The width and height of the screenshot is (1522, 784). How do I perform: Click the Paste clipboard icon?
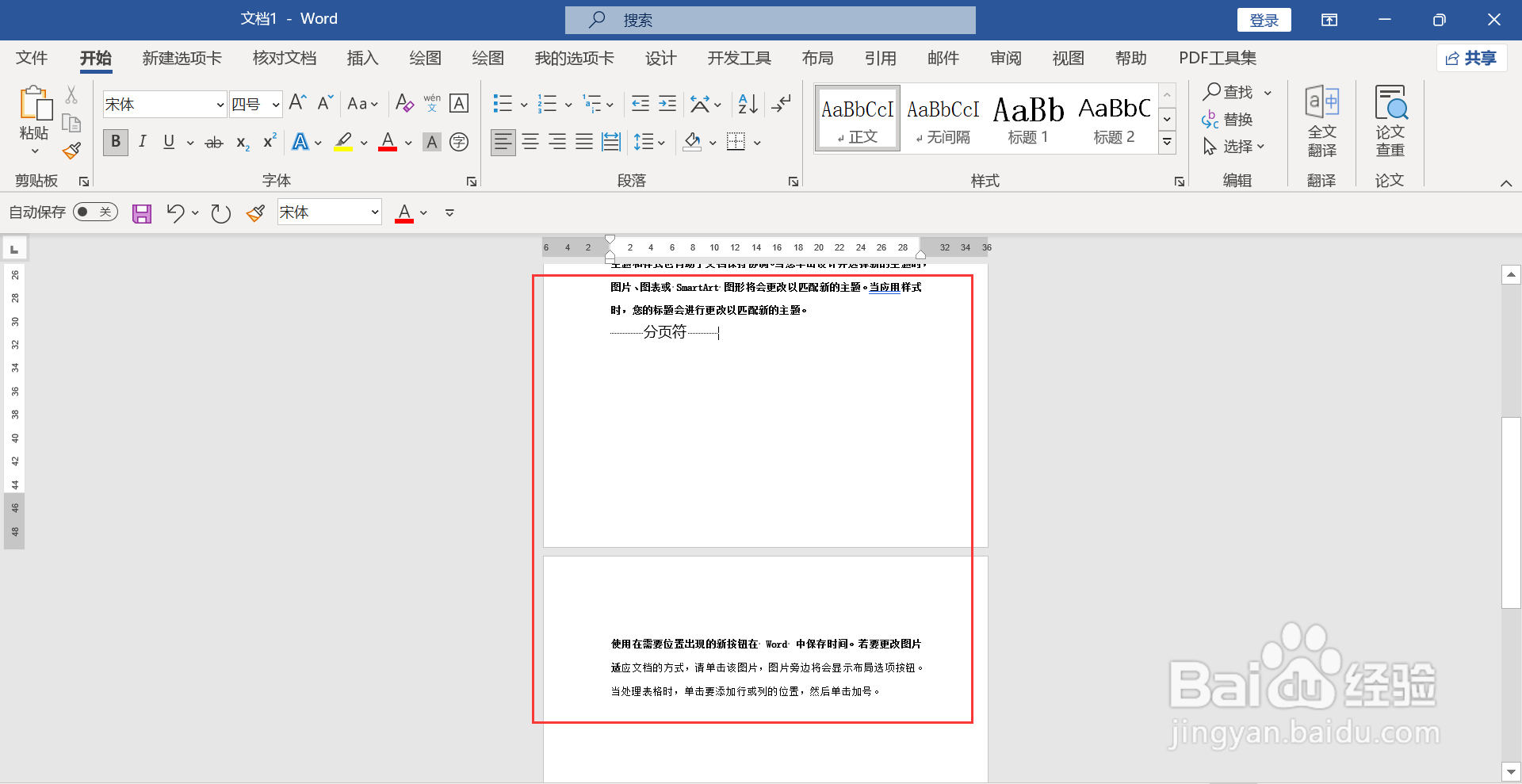(x=35, y=105)
